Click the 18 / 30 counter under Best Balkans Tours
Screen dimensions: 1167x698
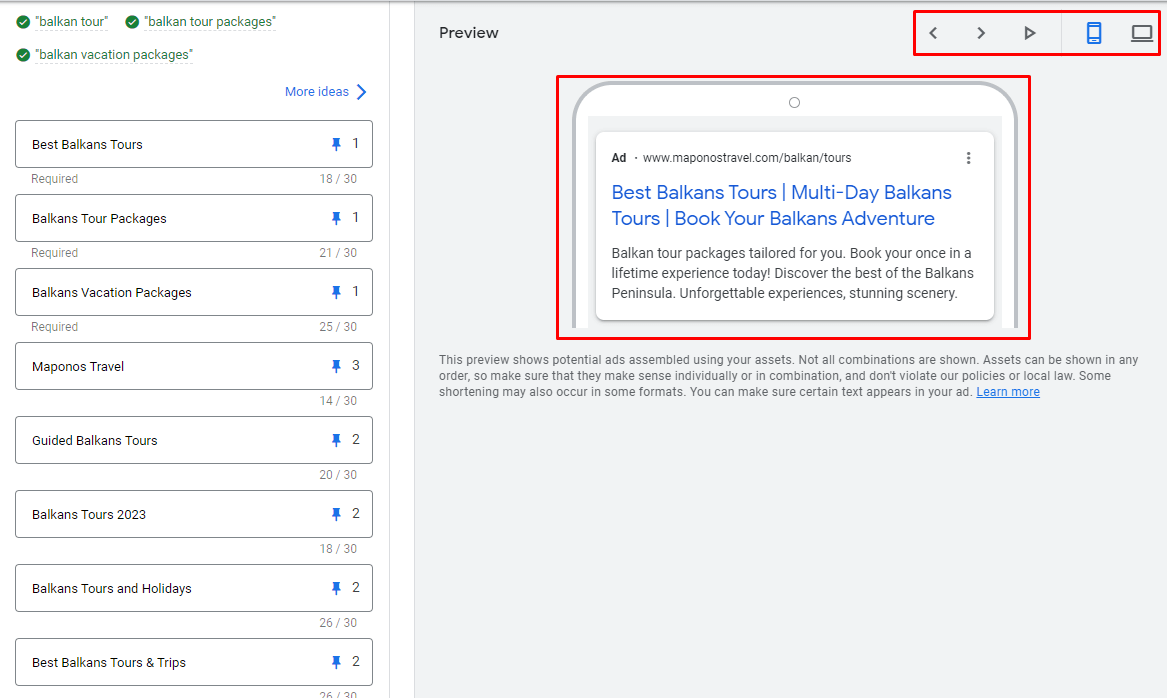338,179
